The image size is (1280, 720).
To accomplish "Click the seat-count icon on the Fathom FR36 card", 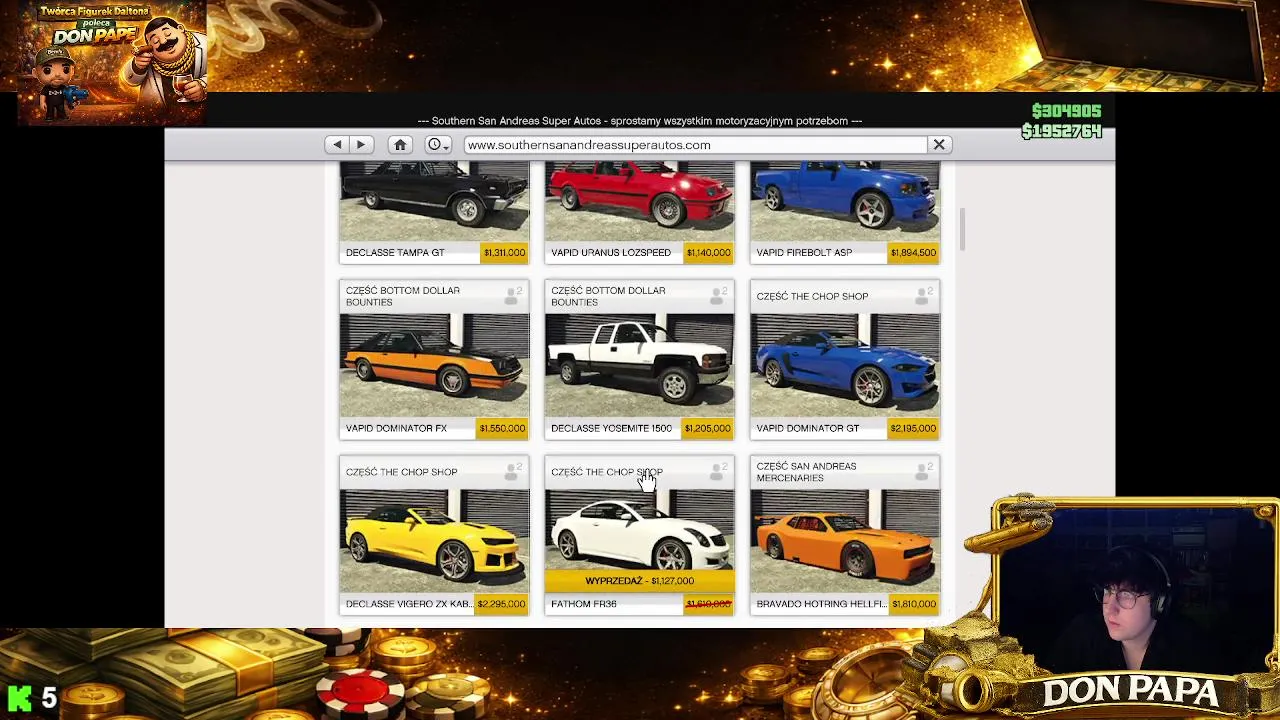I will [718, 471].
